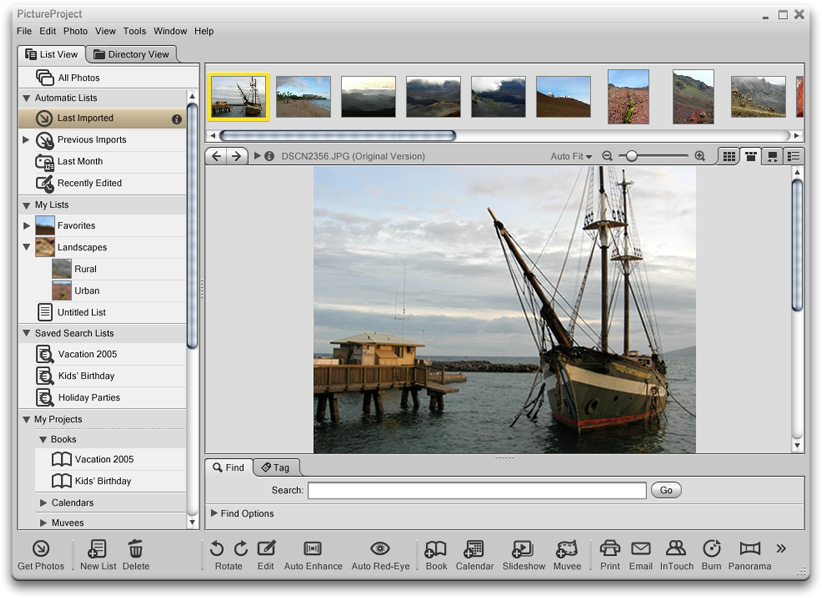This screenshot has width=822, height=598.
Task: Switch to Directory View tab
Action: (131, 54)
